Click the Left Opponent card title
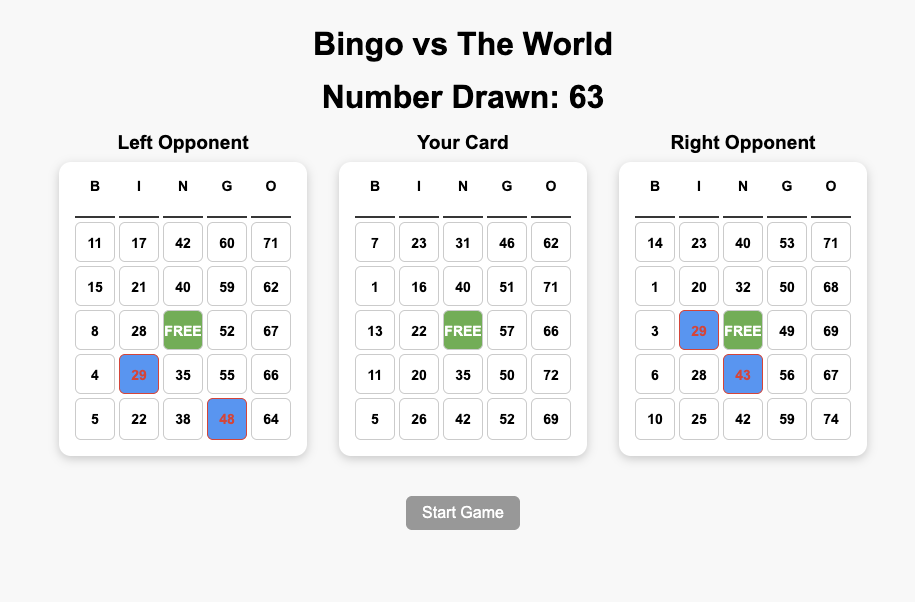915x602 pixels. pos(183,143)
